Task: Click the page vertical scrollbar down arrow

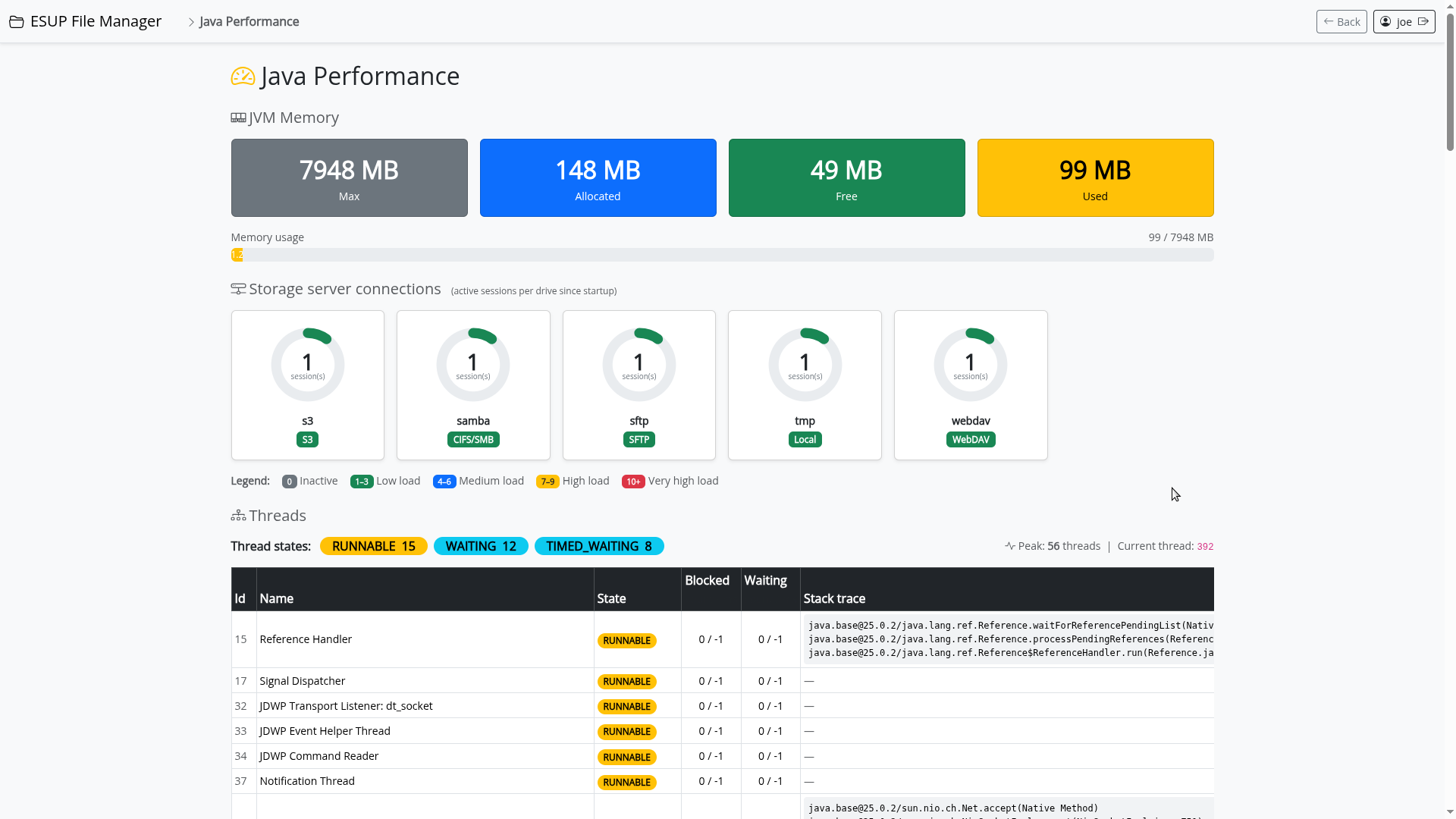Action: tap(1450, 812)
